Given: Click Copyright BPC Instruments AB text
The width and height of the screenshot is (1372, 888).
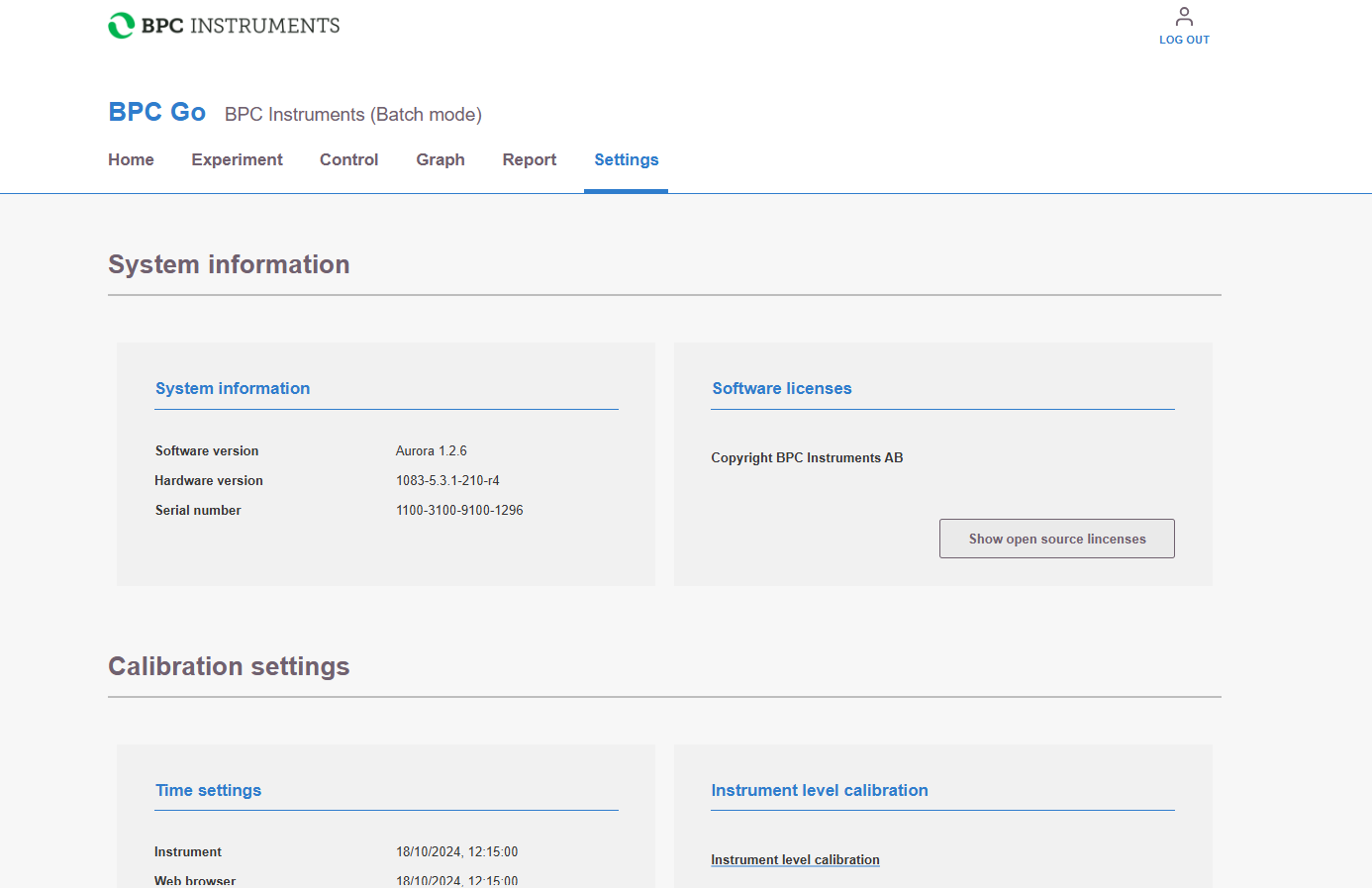Looking at the screenshot, I should tap(807, 457).
